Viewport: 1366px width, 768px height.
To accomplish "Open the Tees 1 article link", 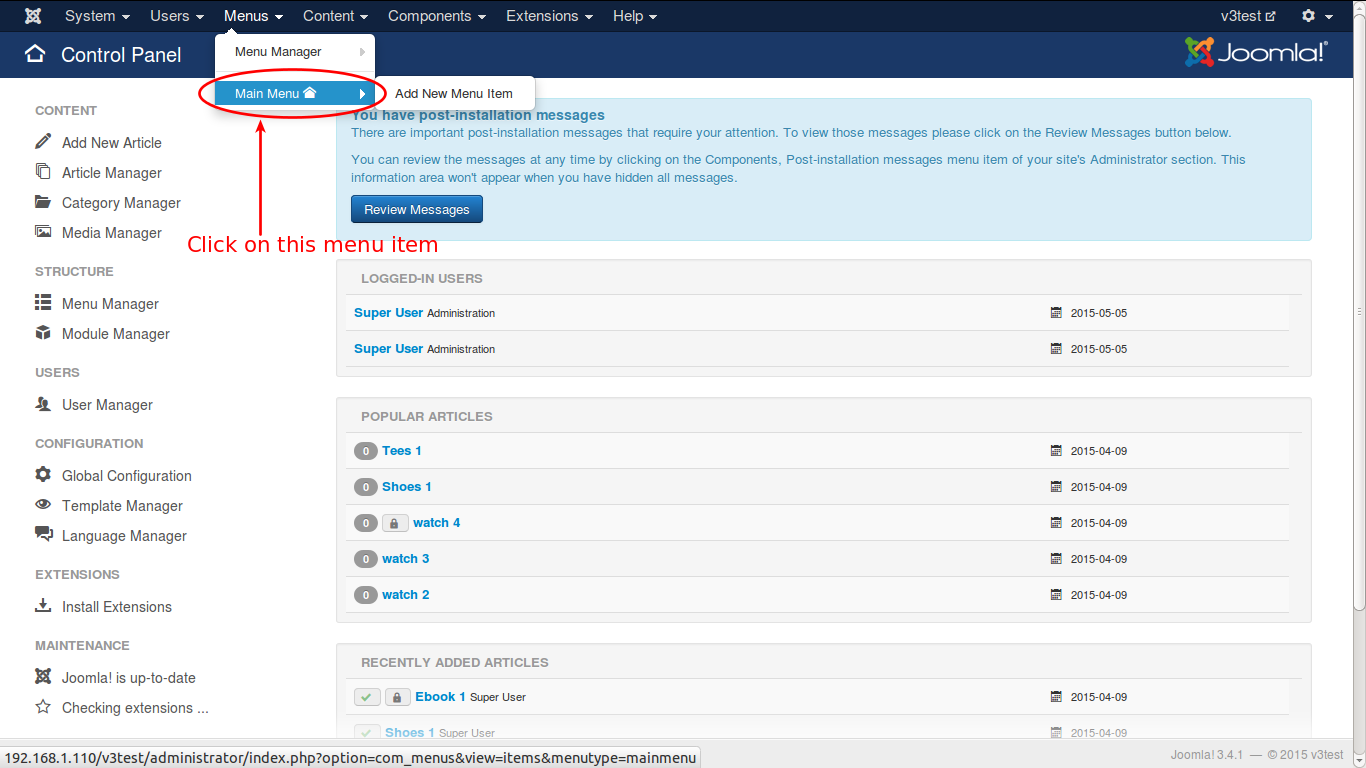I will [401, 451].
